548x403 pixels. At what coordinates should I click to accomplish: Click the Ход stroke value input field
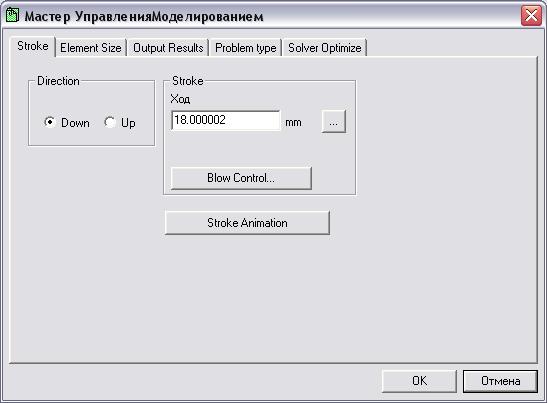point(225,120)
